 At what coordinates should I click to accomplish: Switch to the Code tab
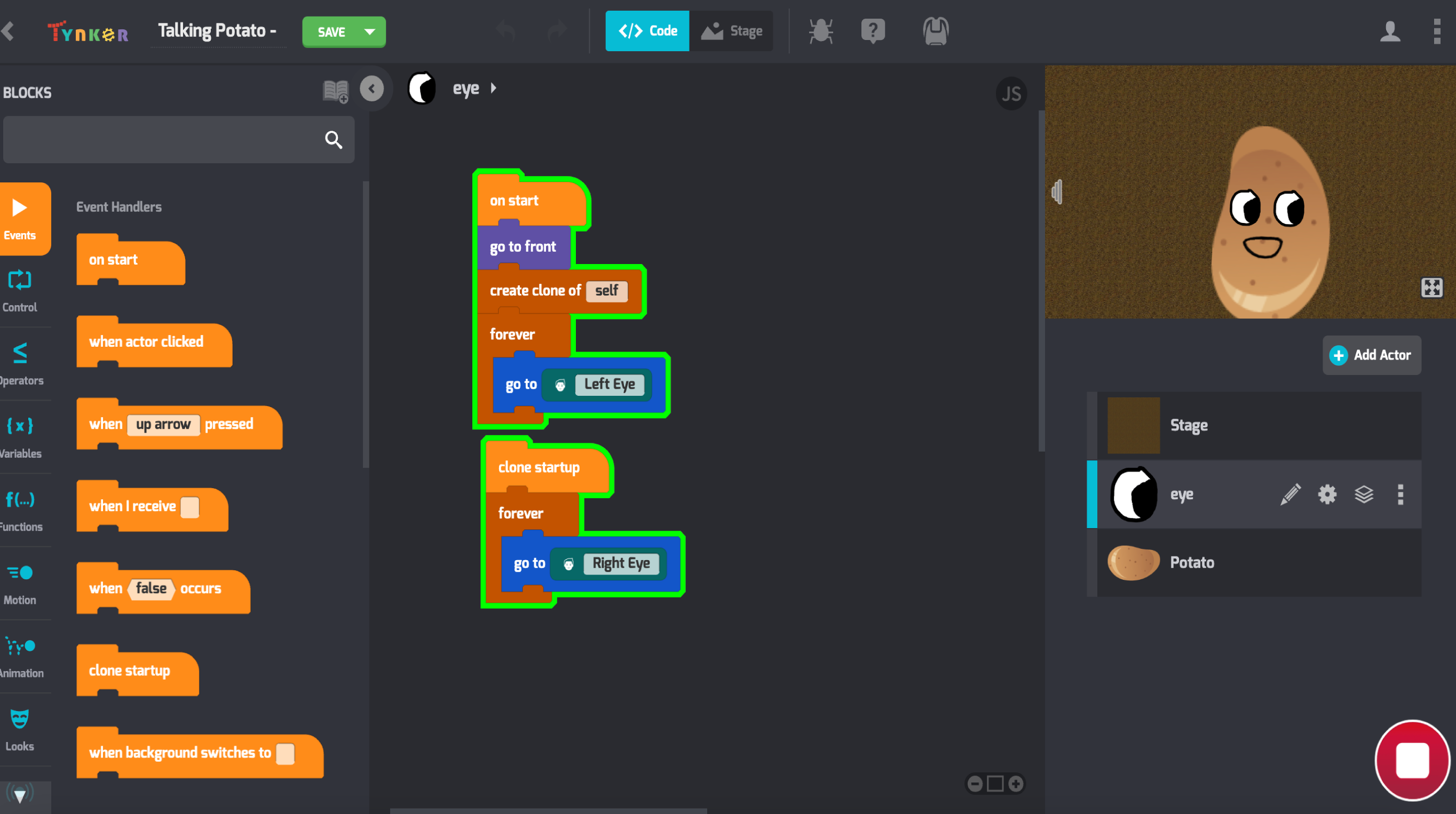pyautogui.click(x=647, y=31)
